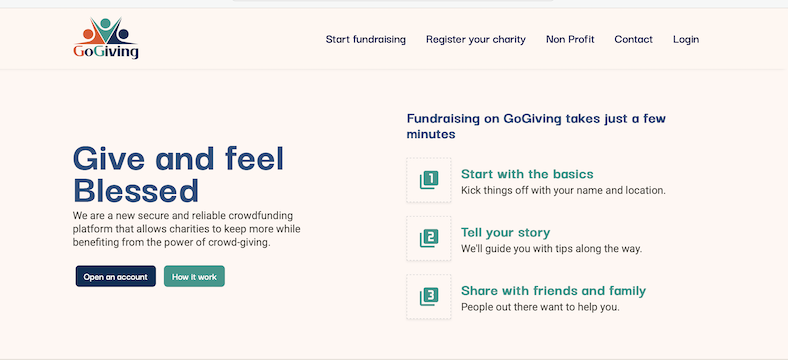Click the step 1 numbered icon
This screenshot has width=788, height=360.
tap(429, 180)
